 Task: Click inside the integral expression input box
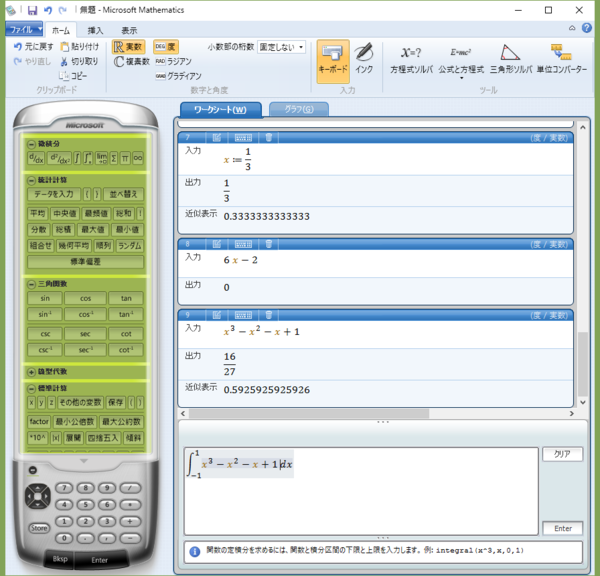[361, 491]
